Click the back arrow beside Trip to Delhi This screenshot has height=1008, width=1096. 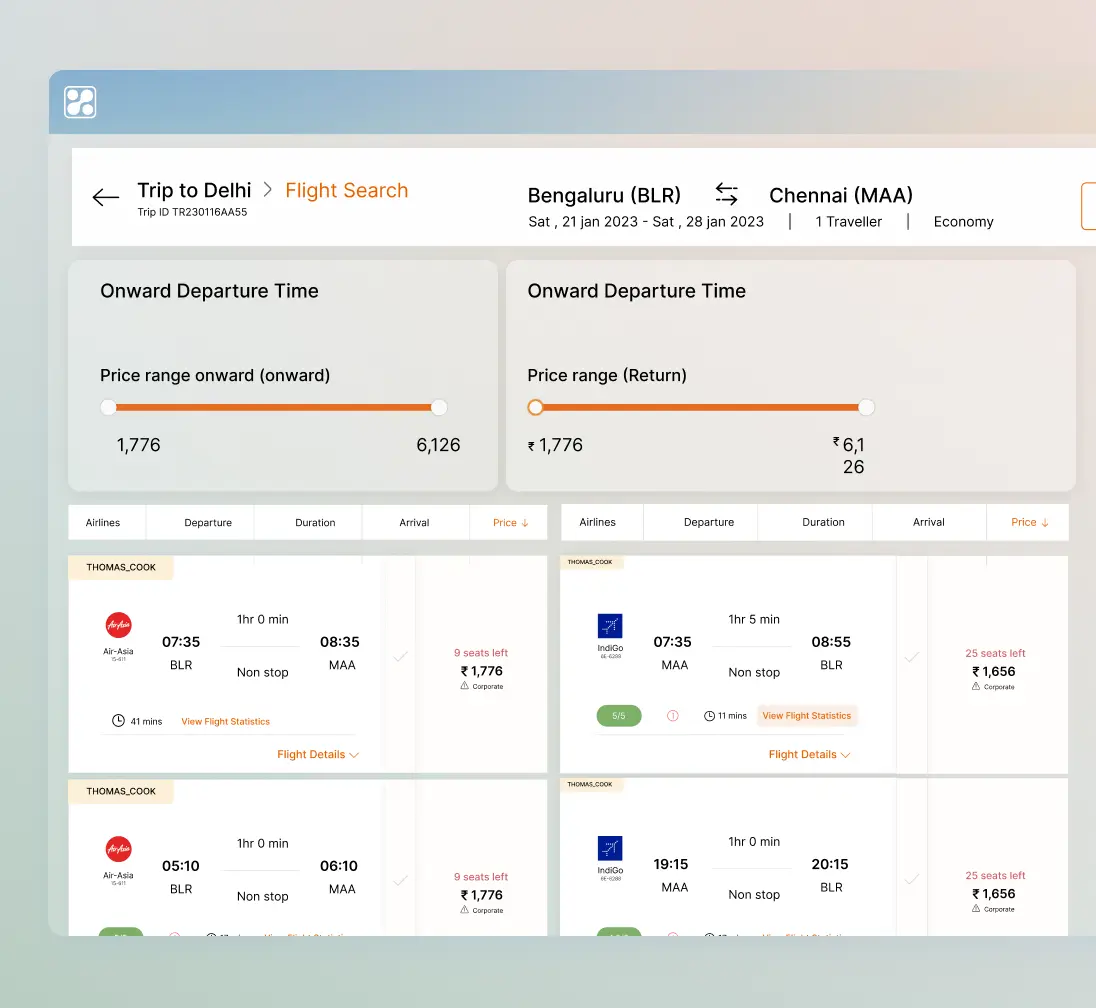click(x=106, y=197)
